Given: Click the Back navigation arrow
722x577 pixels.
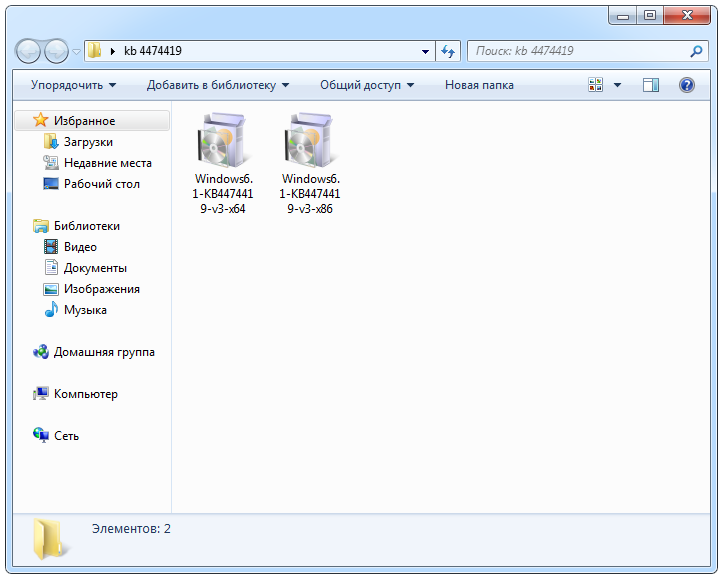Looking at the screenshot, I should click(x=29, y=51).
